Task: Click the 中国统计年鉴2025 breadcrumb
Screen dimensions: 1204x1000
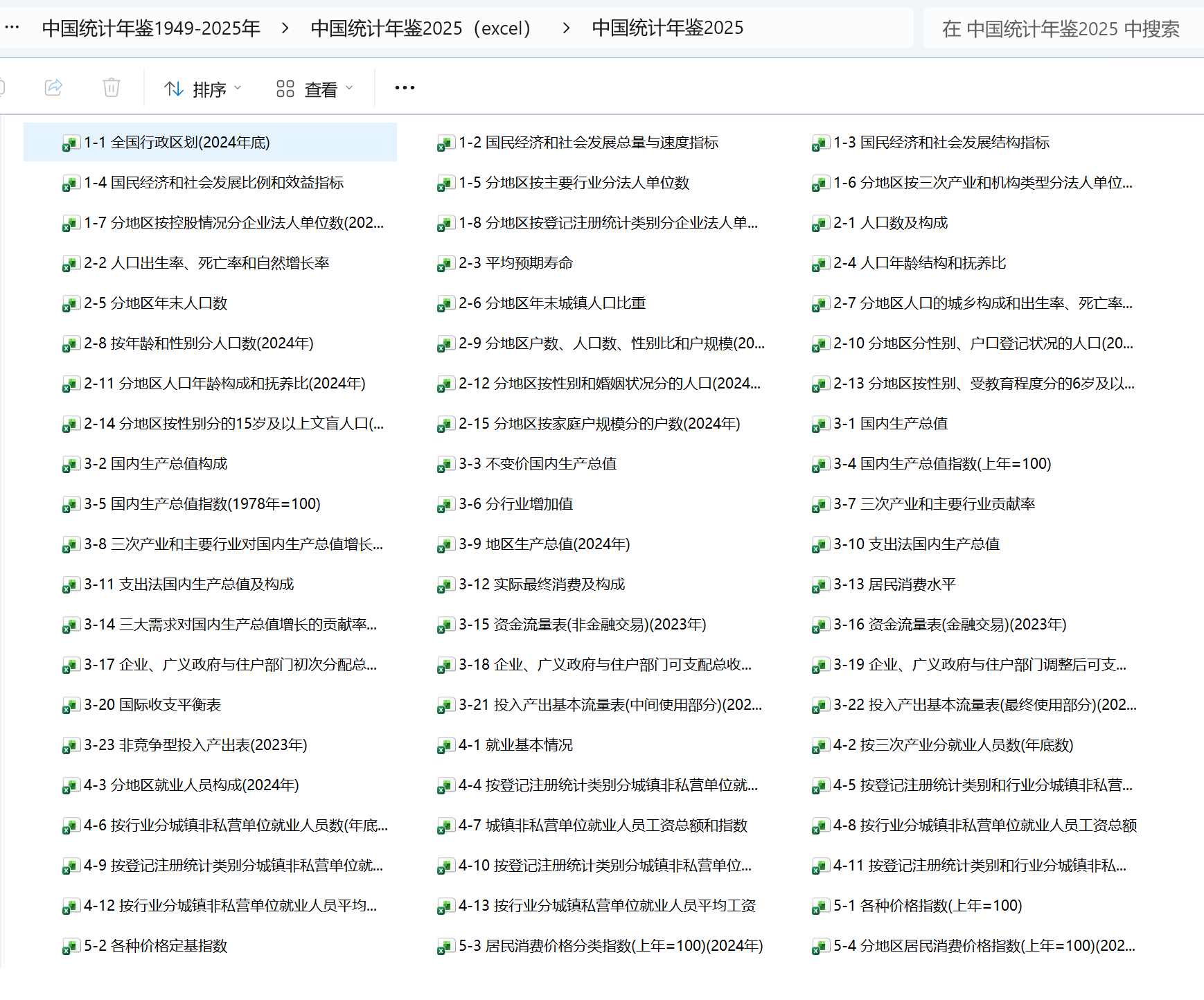Action: point(668,28)
